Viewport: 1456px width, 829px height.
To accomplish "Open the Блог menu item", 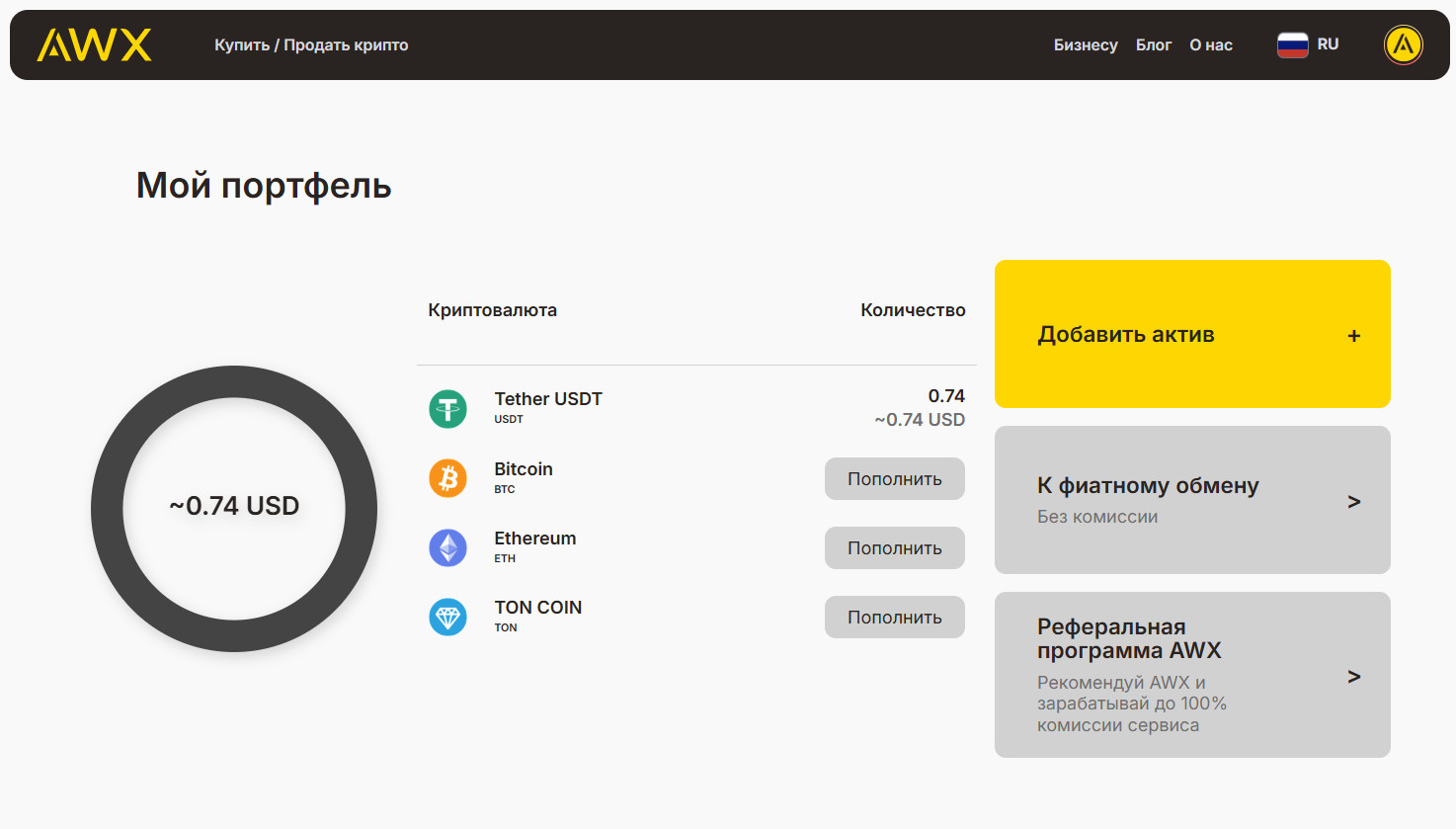I will (1153, 45).
